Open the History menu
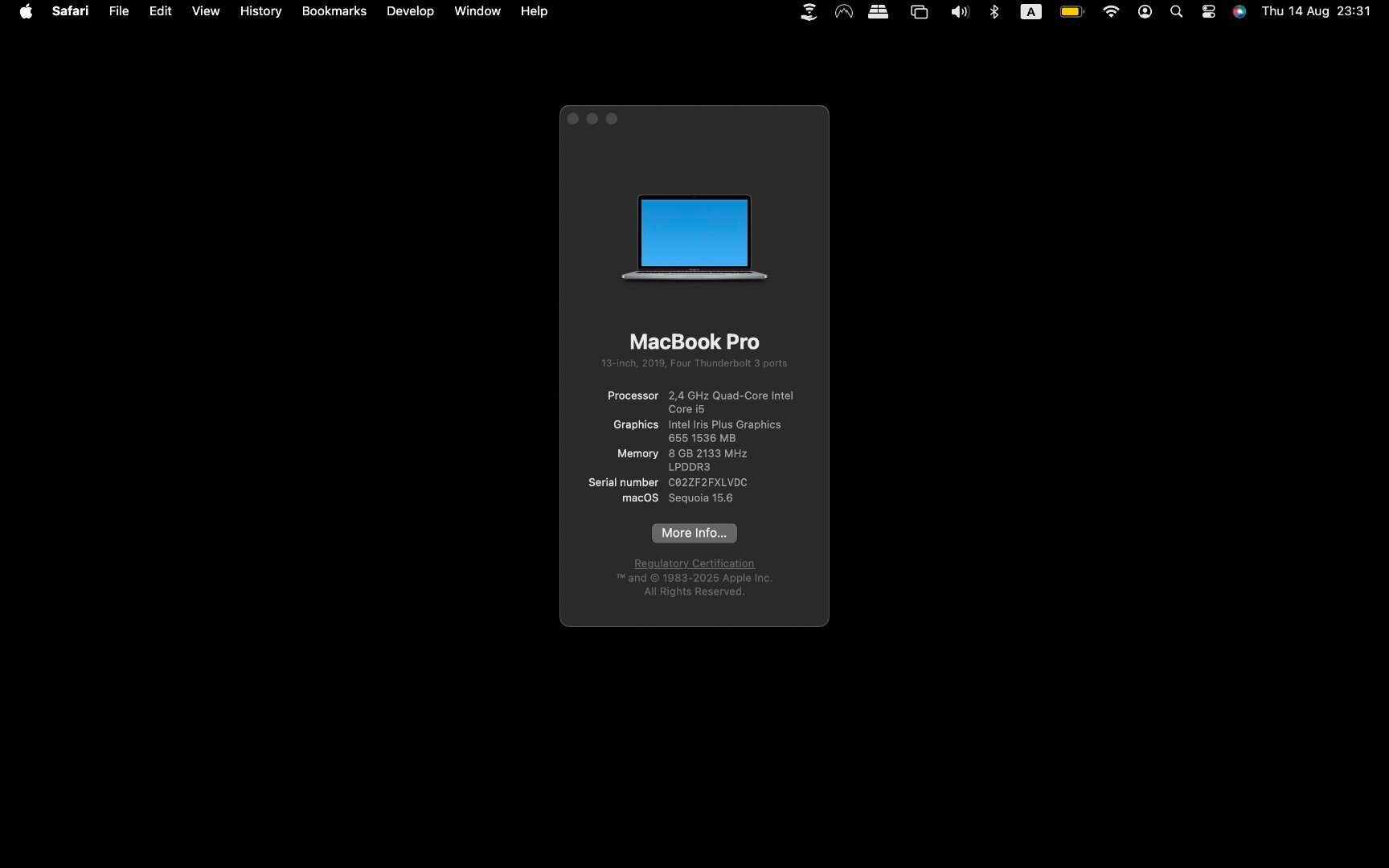This screenshot has width=1389, height=868. pos(260,11)
